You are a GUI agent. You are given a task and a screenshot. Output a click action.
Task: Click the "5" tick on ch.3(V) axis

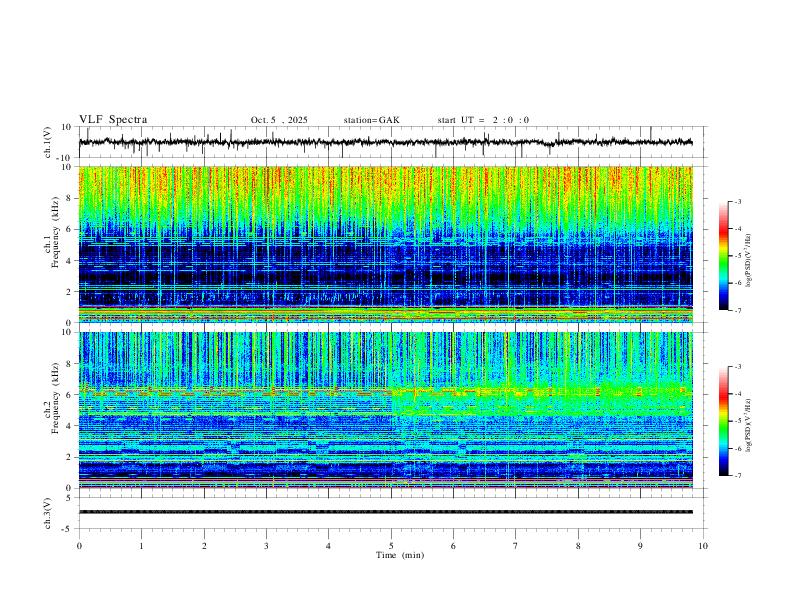tap(69, 497)
